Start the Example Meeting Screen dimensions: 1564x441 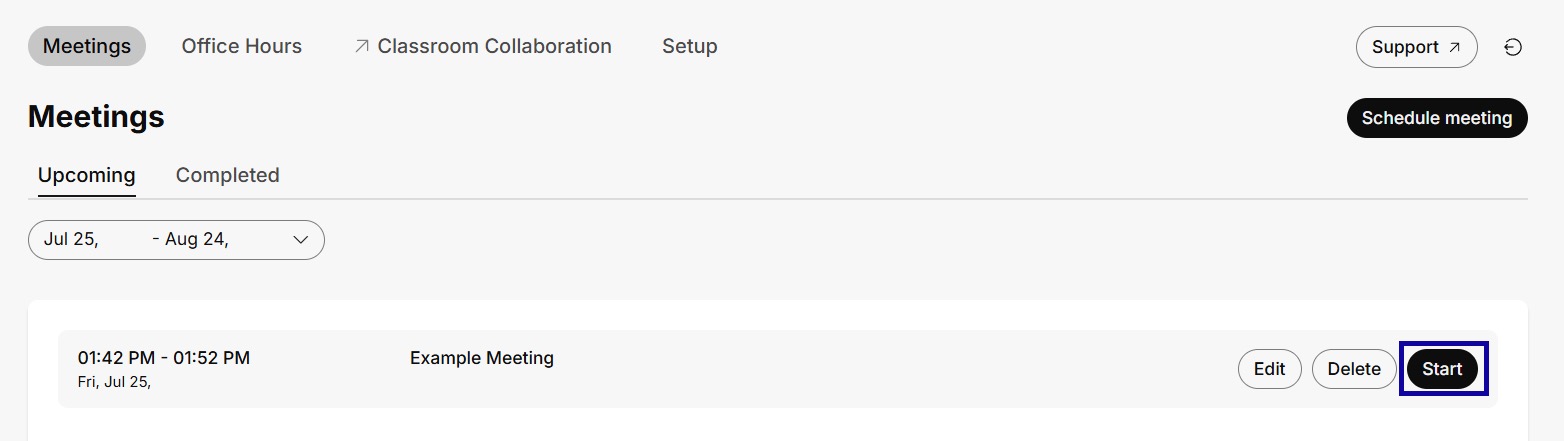point(1442,369)
